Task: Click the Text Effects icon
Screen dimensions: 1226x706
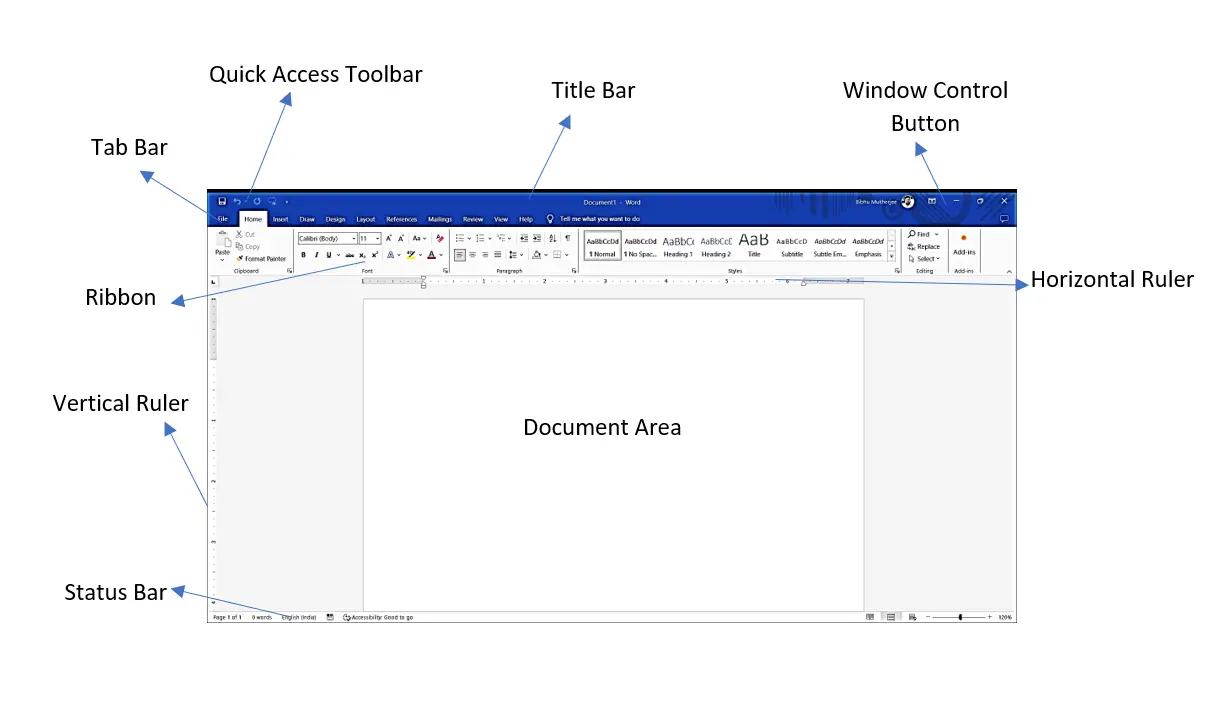Action: [x=391, y=255]
